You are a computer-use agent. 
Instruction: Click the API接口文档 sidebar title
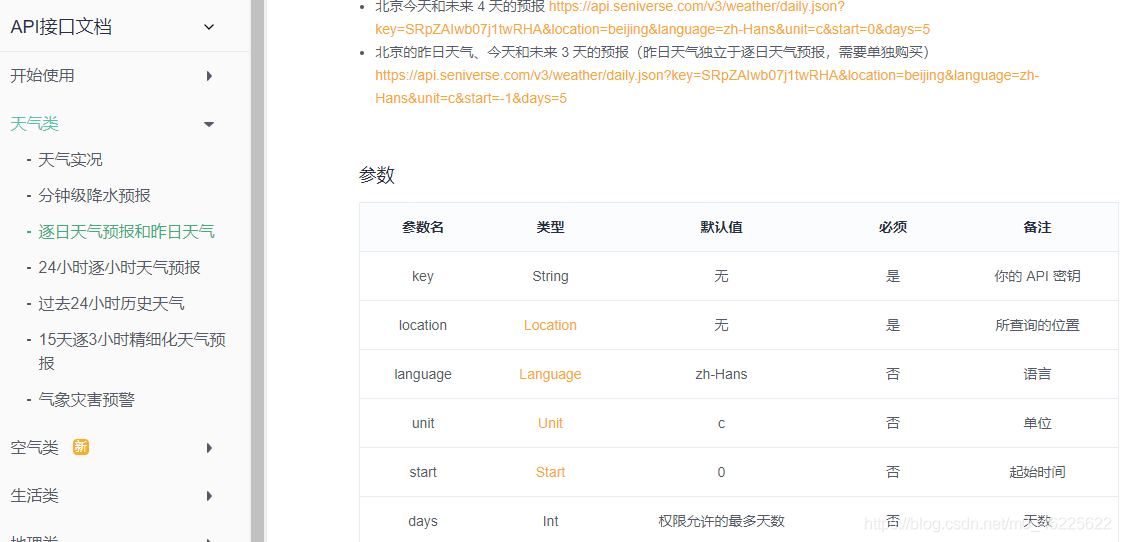point(61,27)
